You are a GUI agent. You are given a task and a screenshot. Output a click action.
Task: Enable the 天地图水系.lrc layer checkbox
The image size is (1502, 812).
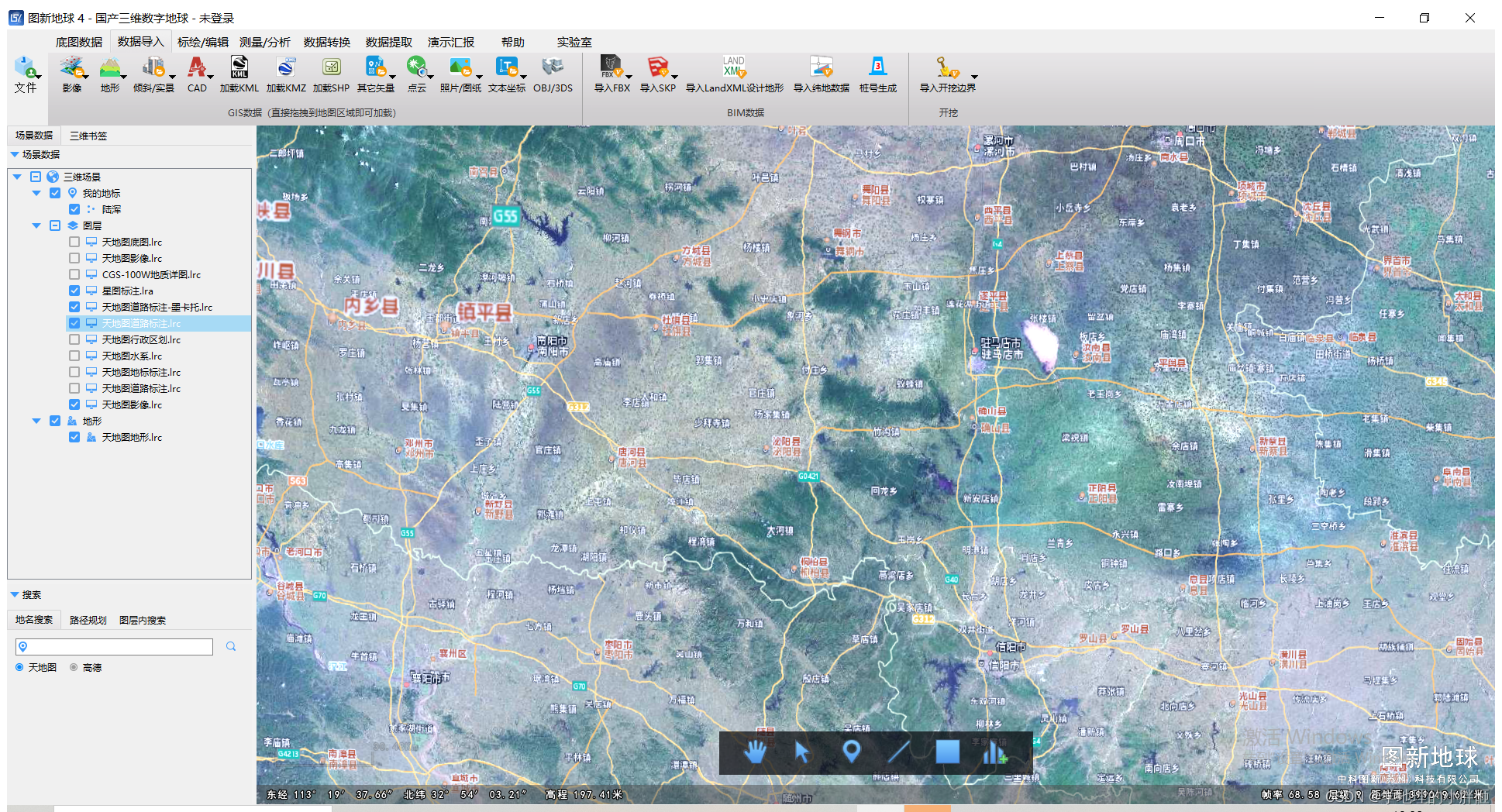(74, 356)
